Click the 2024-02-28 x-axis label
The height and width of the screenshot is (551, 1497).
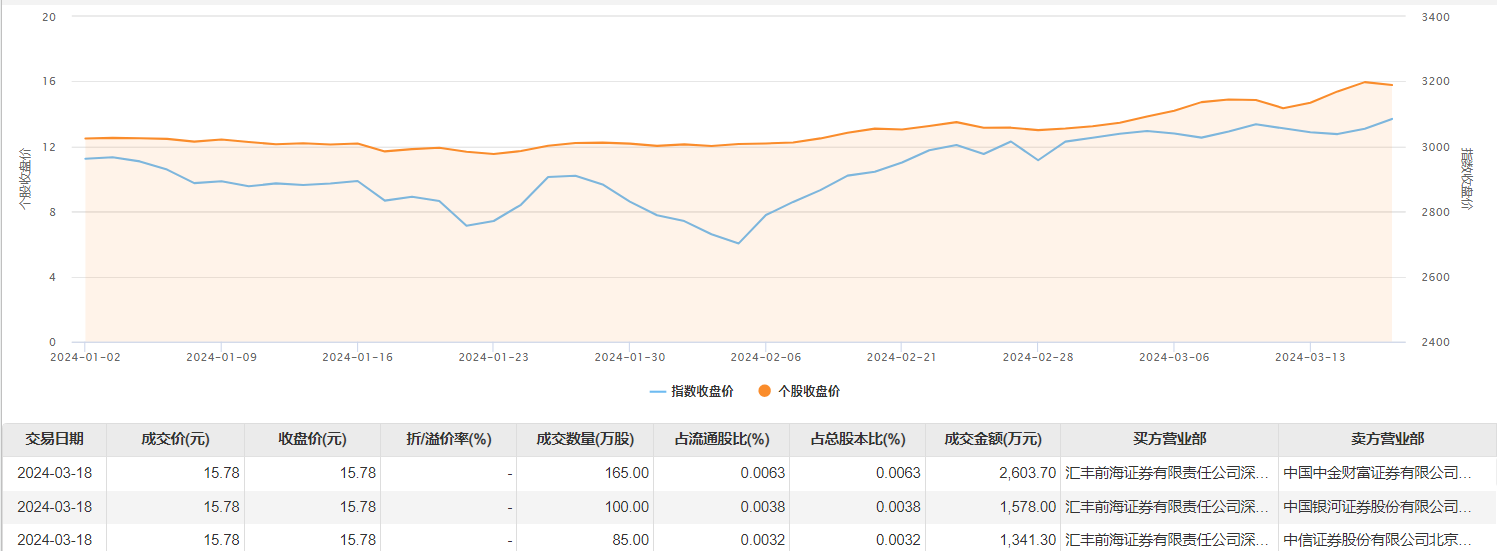[x=1037, y=356]
